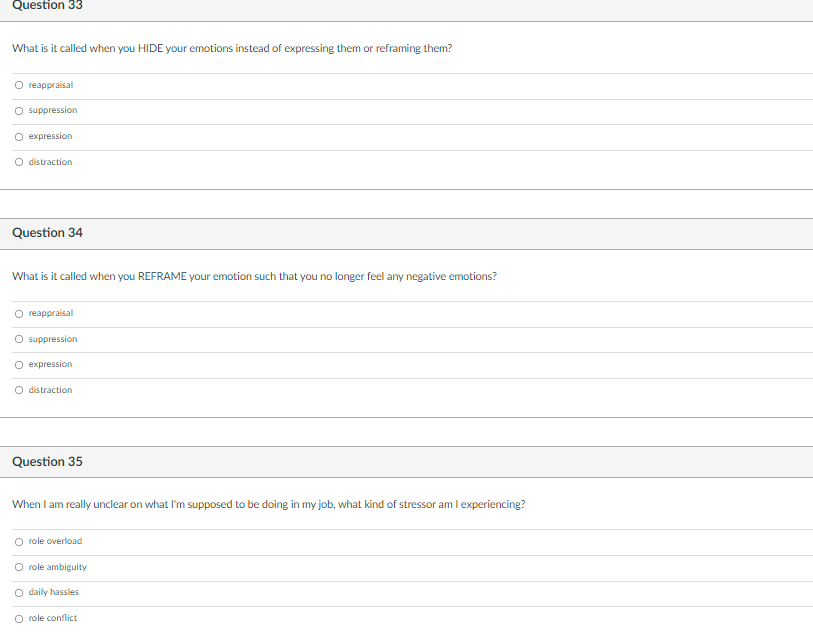The width and height of the screenshot is (813, 644).
Task: Pick 'distraction' in Question 34
Action: pyautogui.click(x=48, y=390)
